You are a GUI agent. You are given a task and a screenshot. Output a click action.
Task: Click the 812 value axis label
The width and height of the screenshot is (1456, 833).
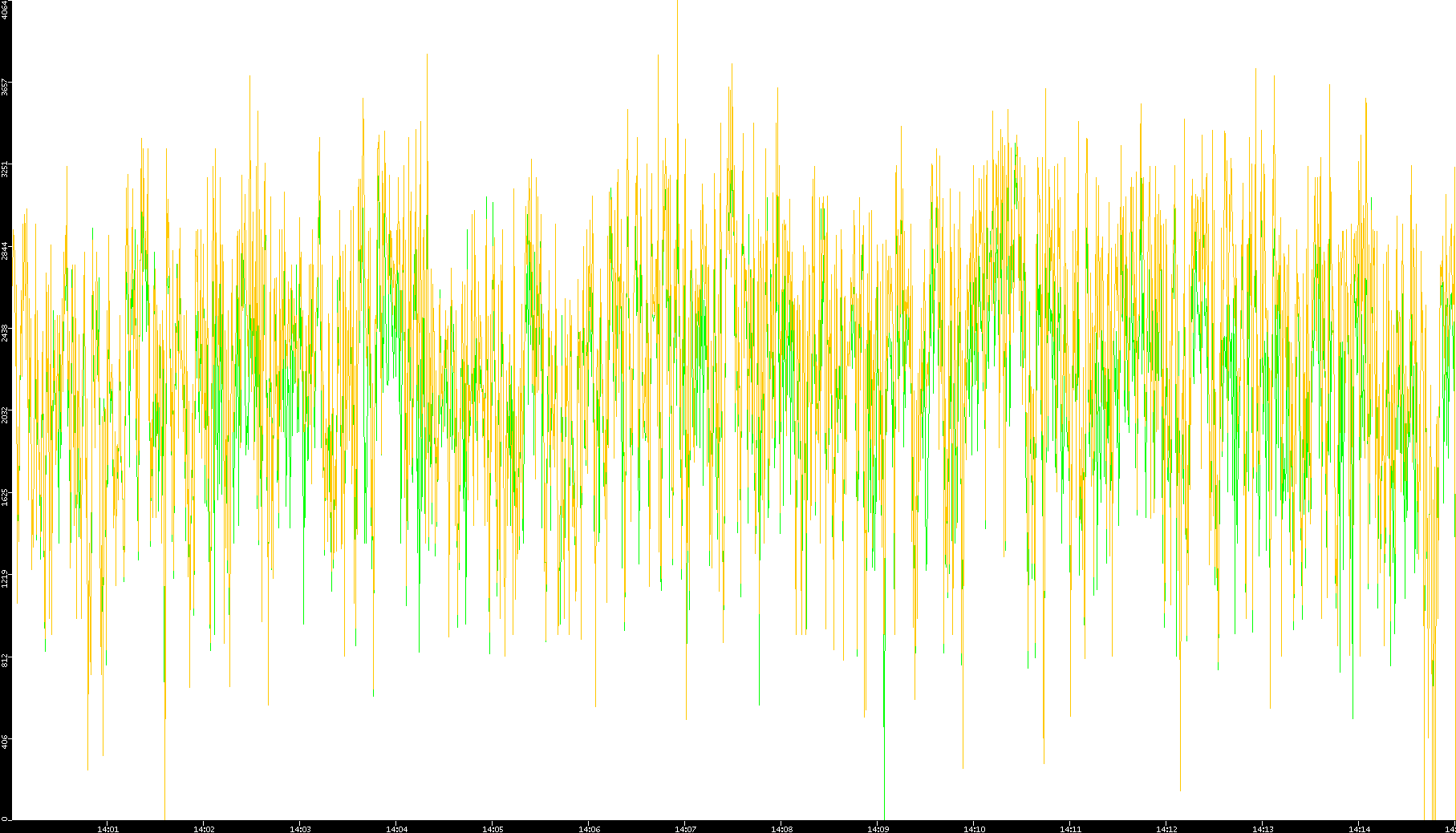tap(6, 660)
